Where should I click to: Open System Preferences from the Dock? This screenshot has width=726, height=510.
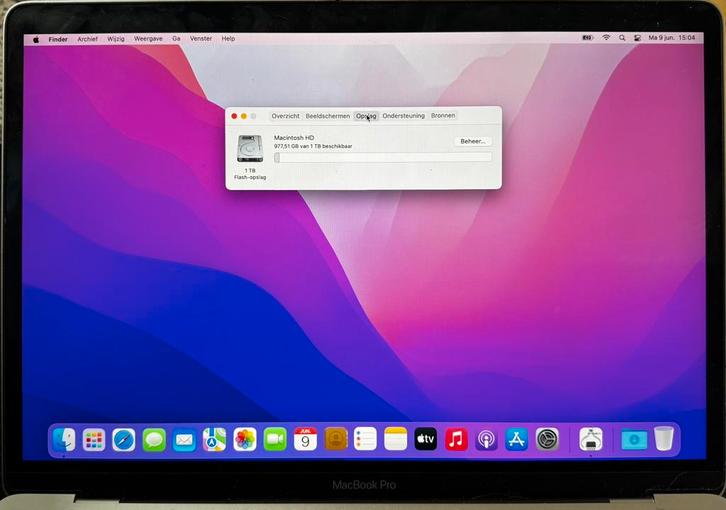pos(547,439)
